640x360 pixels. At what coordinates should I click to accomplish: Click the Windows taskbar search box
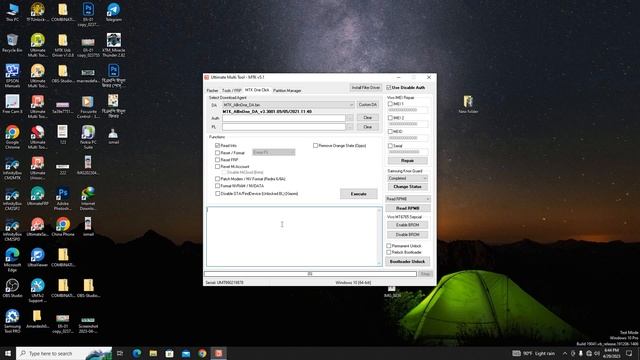click(x=64, y=353)
